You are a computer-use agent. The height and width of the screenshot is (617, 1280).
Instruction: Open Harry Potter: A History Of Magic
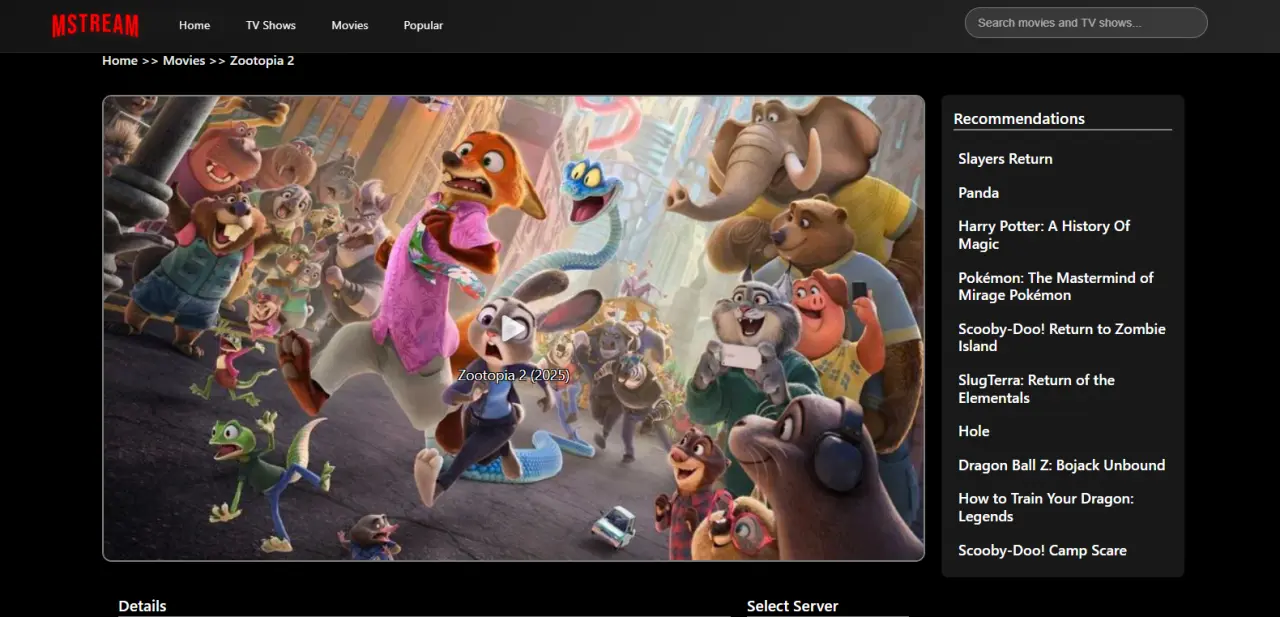1044,235
